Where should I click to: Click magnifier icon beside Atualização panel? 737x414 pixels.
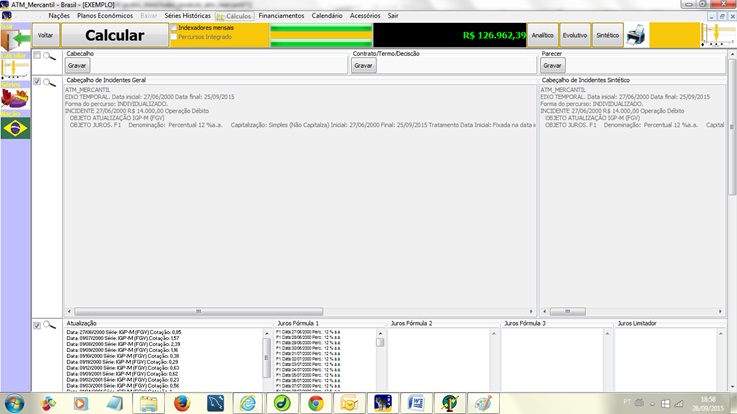[x=49, y=325]
